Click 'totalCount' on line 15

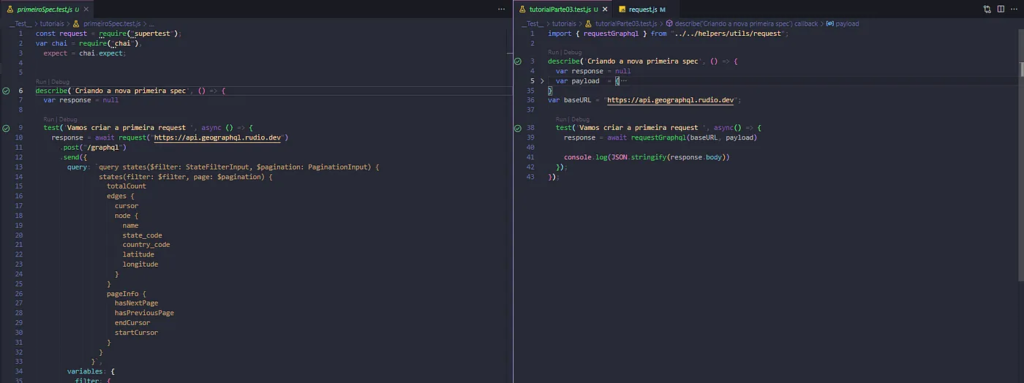tap(127, 186)
